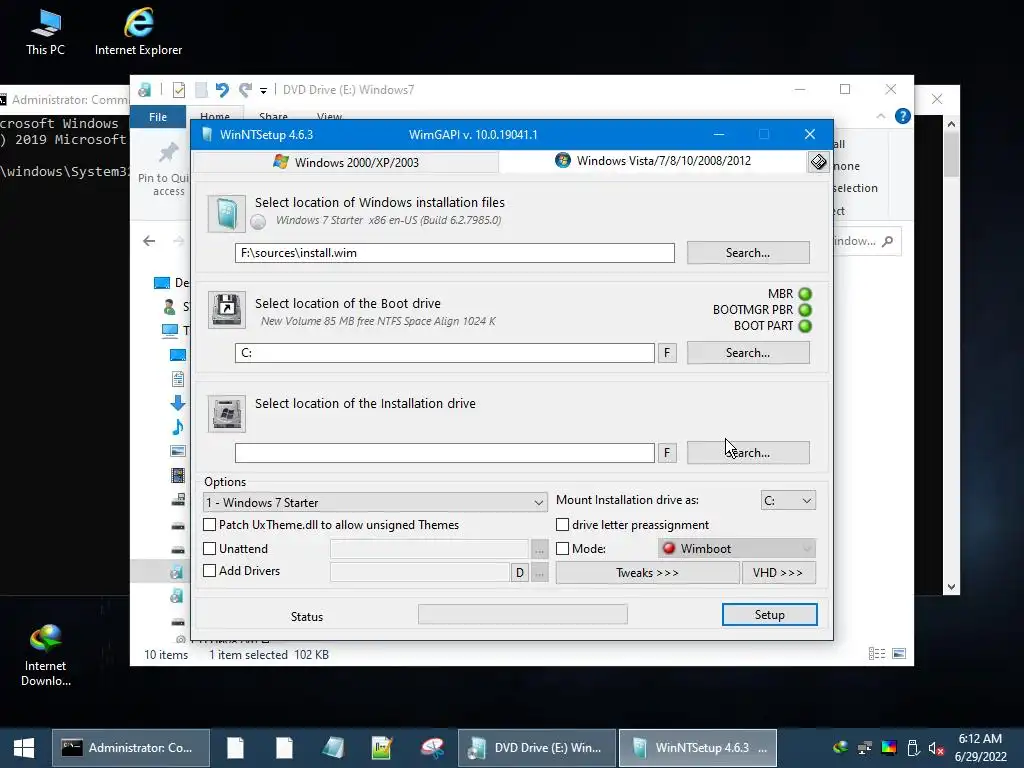Click the tools icon beside Vista tab

click(818, 161)
